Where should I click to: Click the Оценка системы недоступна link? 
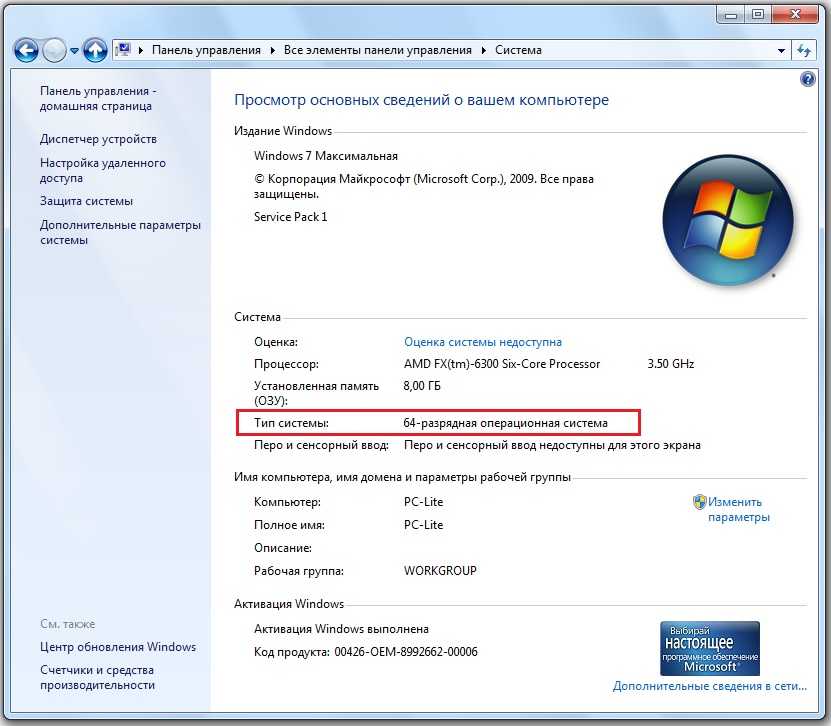pos(482,342)
